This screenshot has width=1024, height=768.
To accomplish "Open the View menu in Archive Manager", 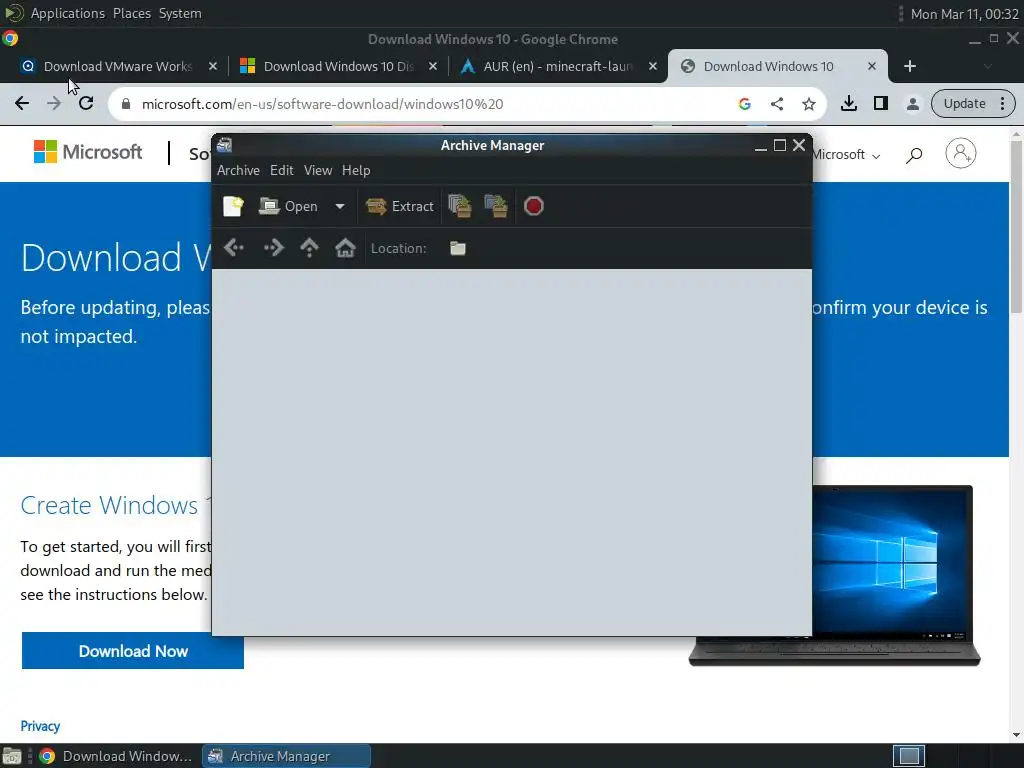I will pos(317,170).
